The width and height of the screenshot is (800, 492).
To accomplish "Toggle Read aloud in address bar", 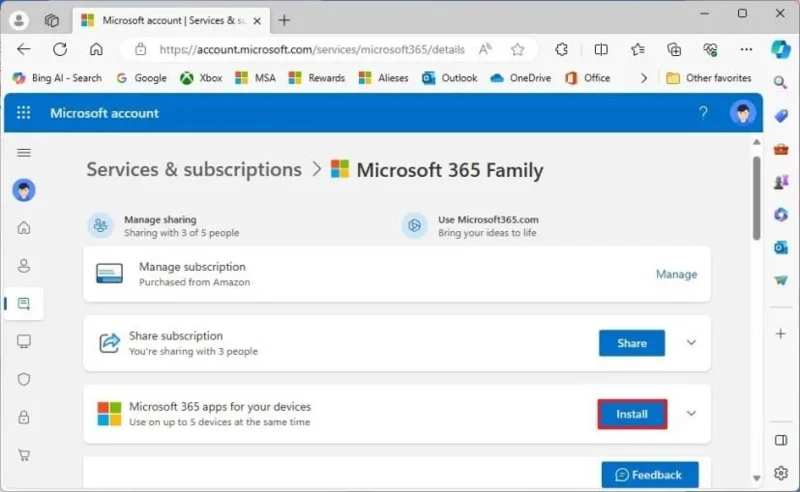I will coord(485,49).
